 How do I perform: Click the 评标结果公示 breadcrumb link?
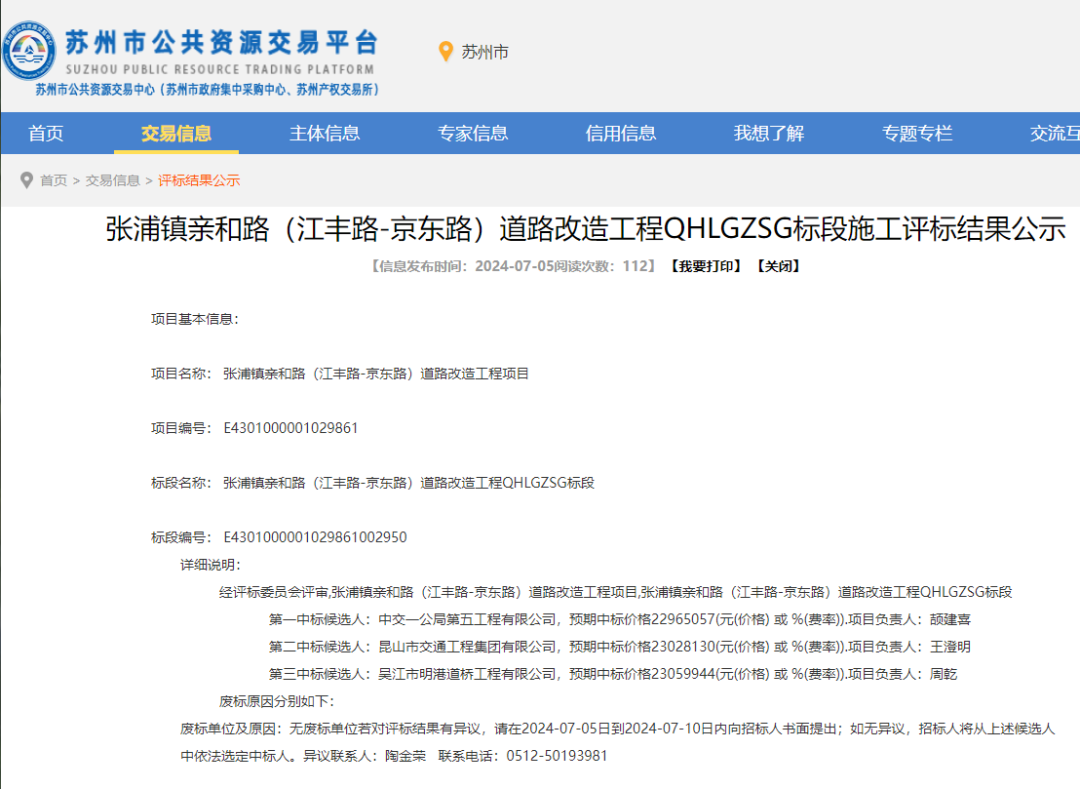coord(199,181)
